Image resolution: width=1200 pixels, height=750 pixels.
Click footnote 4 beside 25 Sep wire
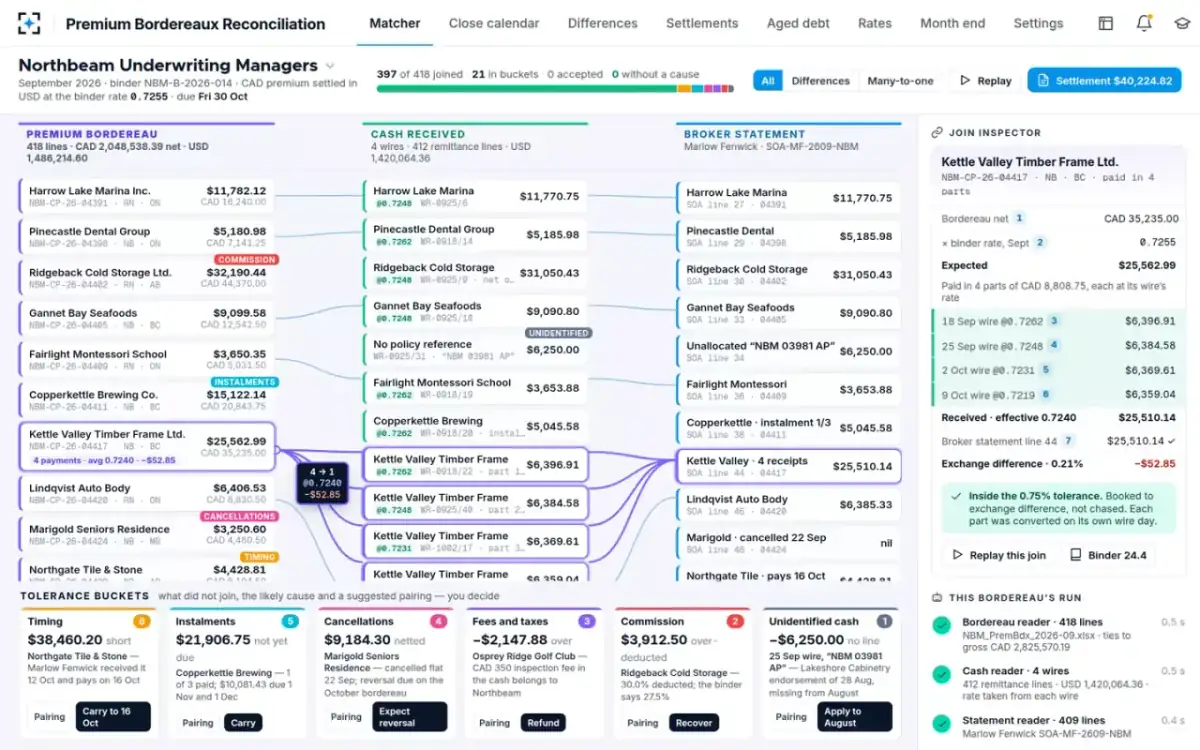click(x=1054, y=345)
